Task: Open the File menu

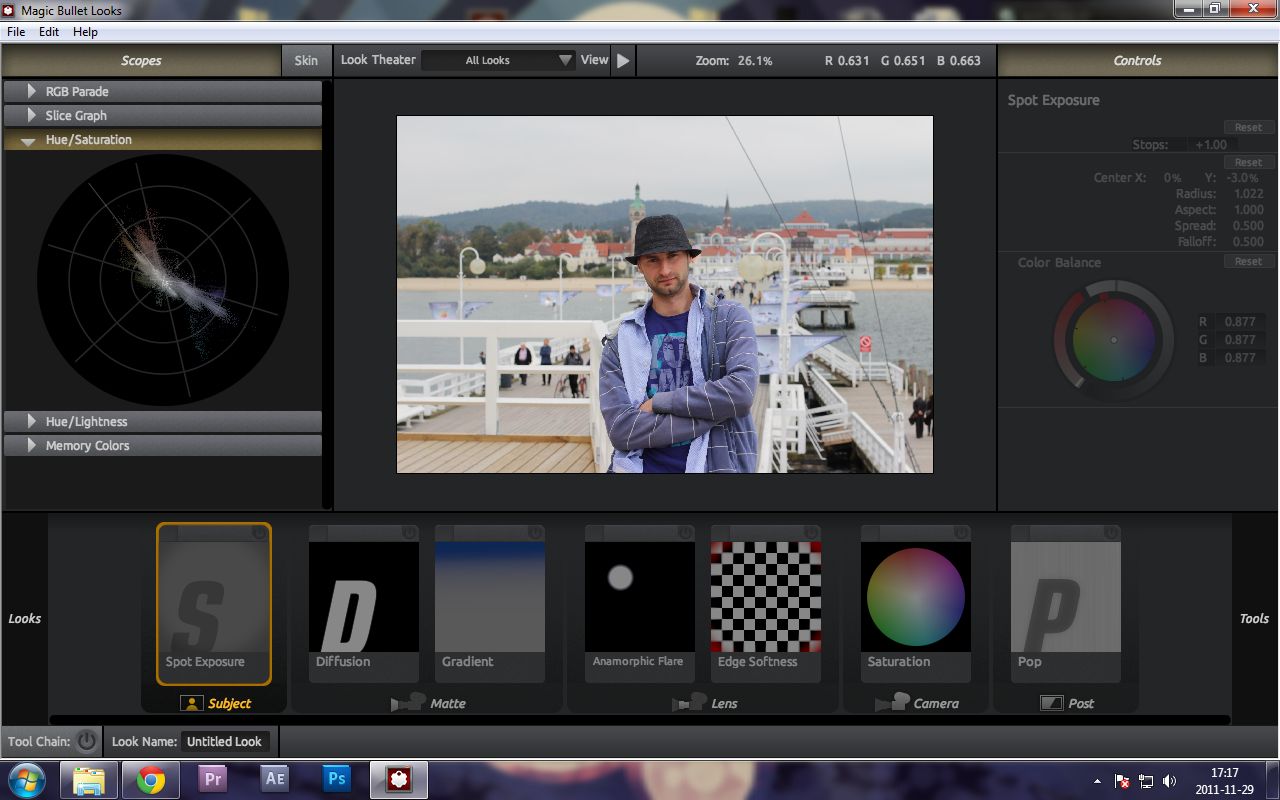Action: [16, 32]
